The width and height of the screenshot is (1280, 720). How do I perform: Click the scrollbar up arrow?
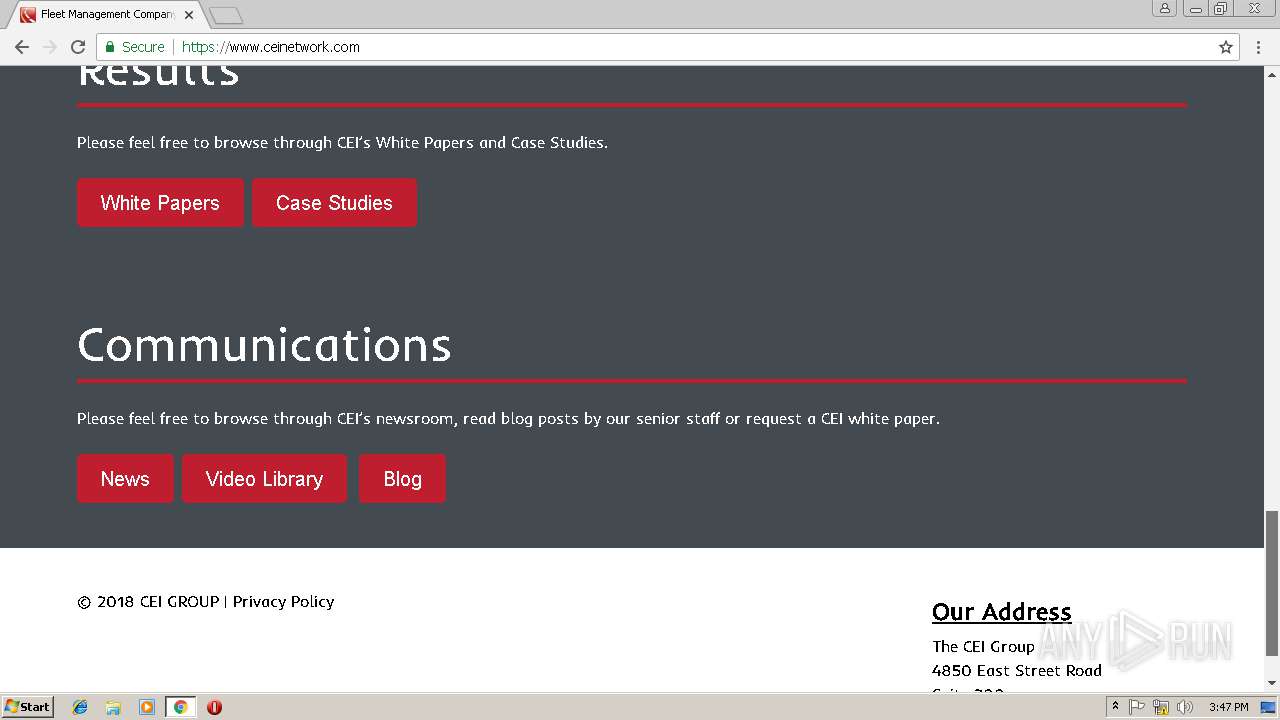[x=1272, y=74]
